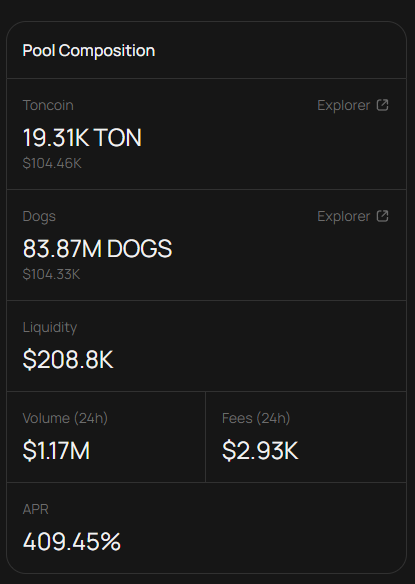The height and width of the screenshot is (584, 415).
Task: Select the Pool Composition heading
Action: (x=89, y=51)
